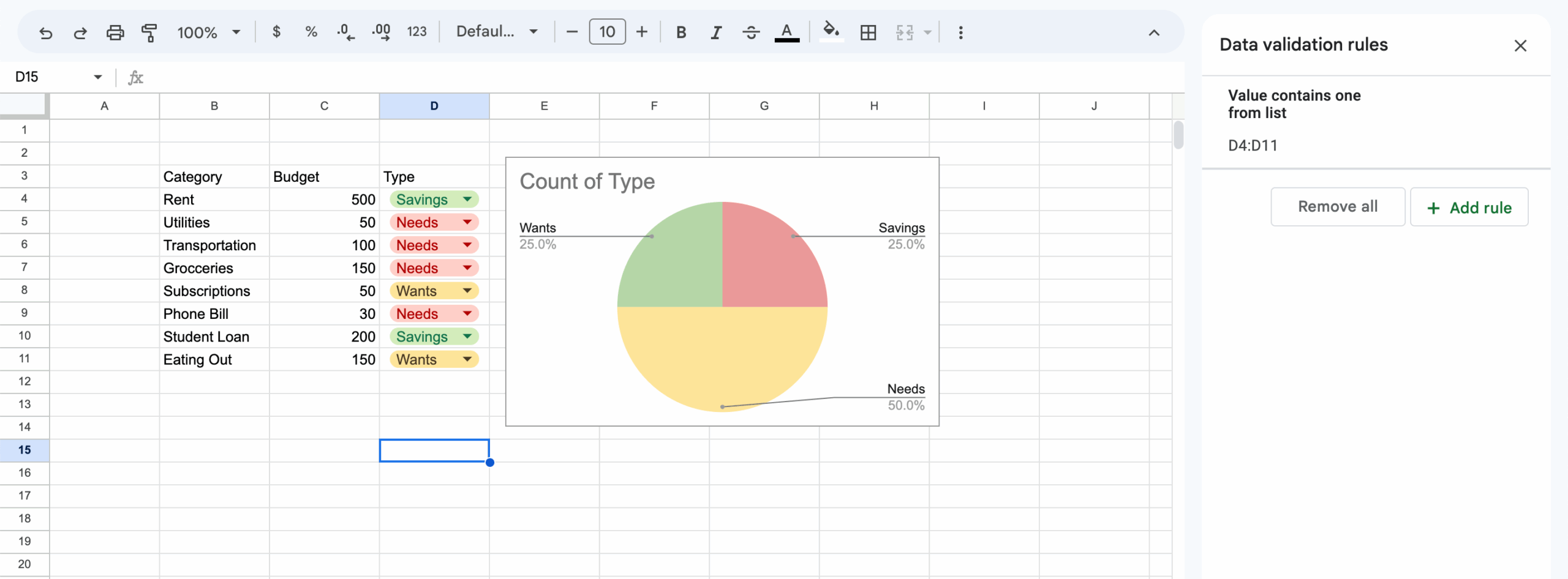This screenshot has height=579, width=1568.
Task: Decrease font size with minus button
Action: (x=572, y=32)
